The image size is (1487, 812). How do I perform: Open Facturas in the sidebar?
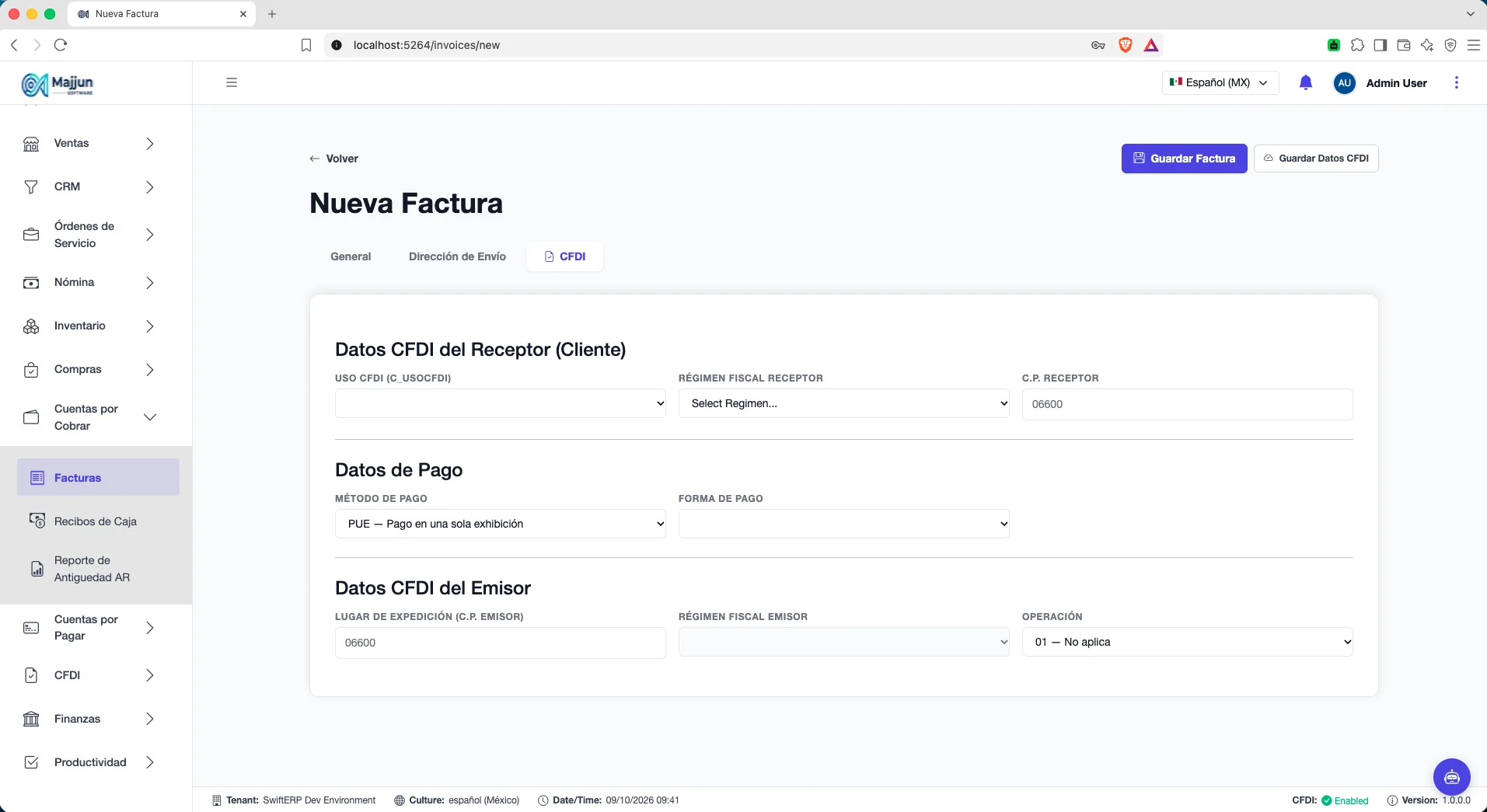pos(98,478)
